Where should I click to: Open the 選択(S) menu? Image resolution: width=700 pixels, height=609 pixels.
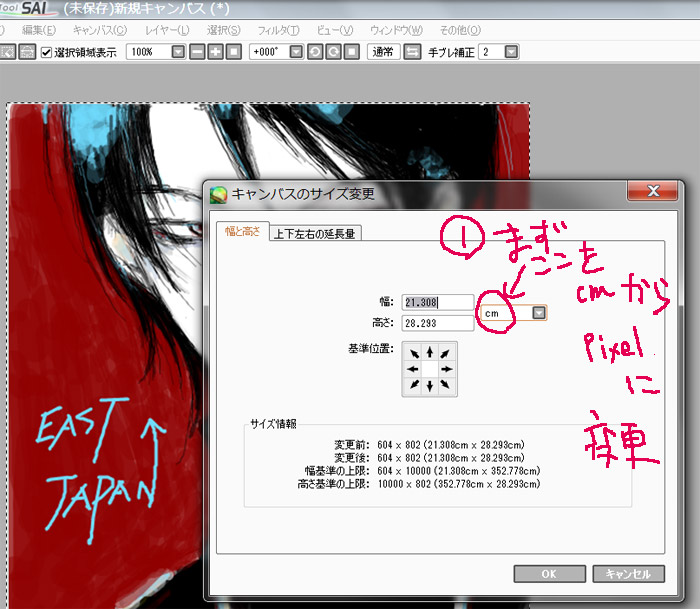pos(224,30)
